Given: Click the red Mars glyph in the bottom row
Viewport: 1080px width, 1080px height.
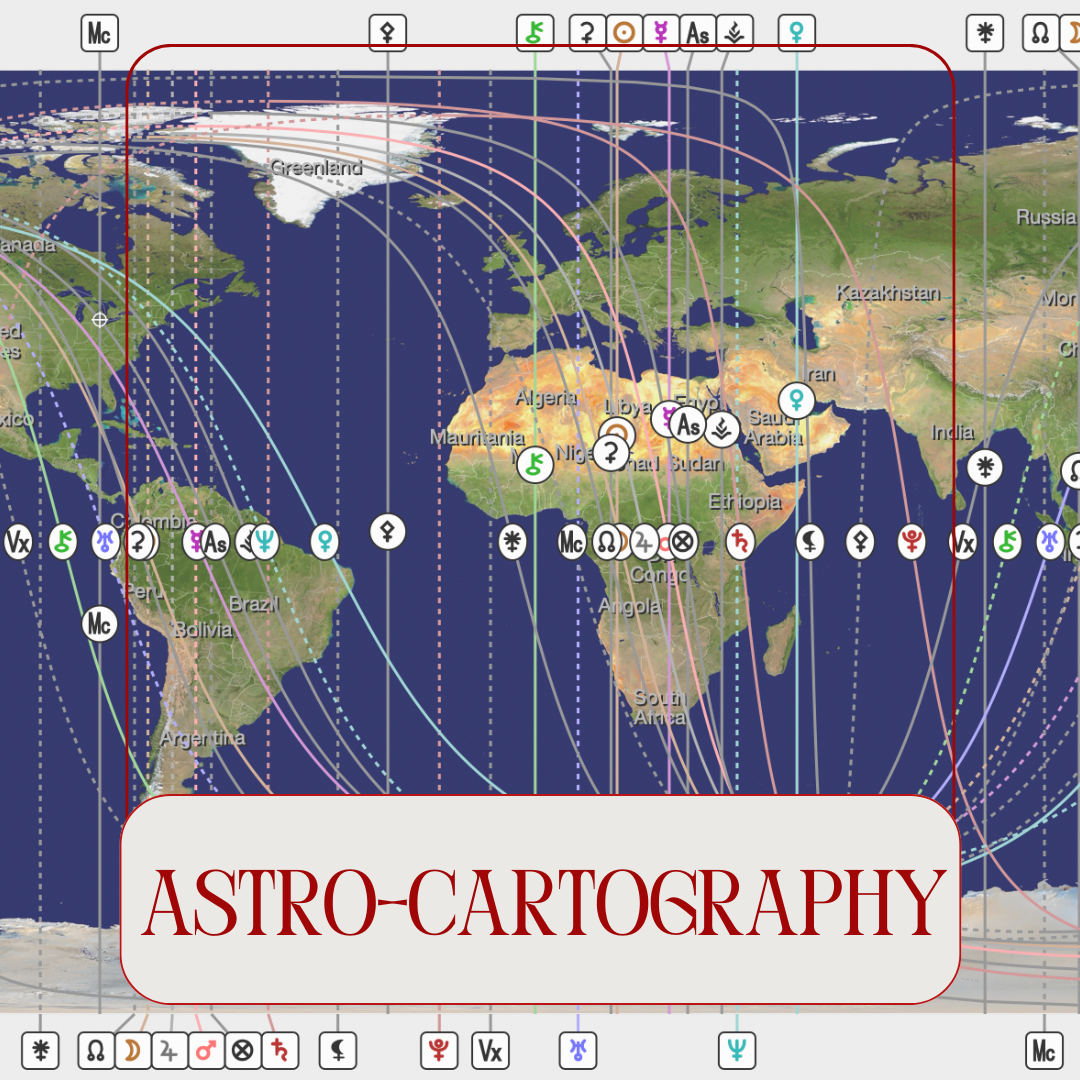Looking at the screenshot, I should click(x=206, y=1051).
